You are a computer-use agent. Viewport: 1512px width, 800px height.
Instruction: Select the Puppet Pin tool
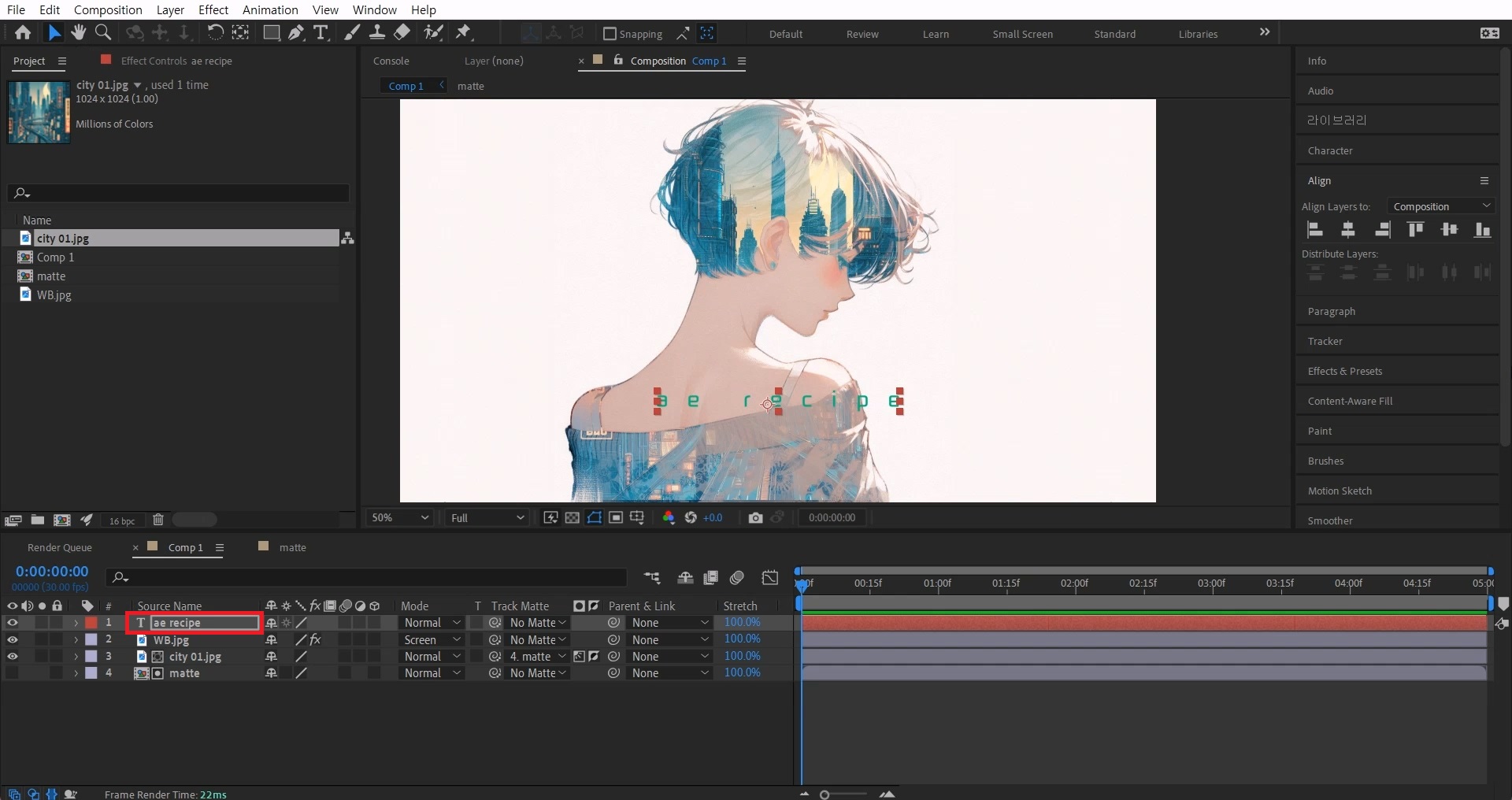coord(463,32)
